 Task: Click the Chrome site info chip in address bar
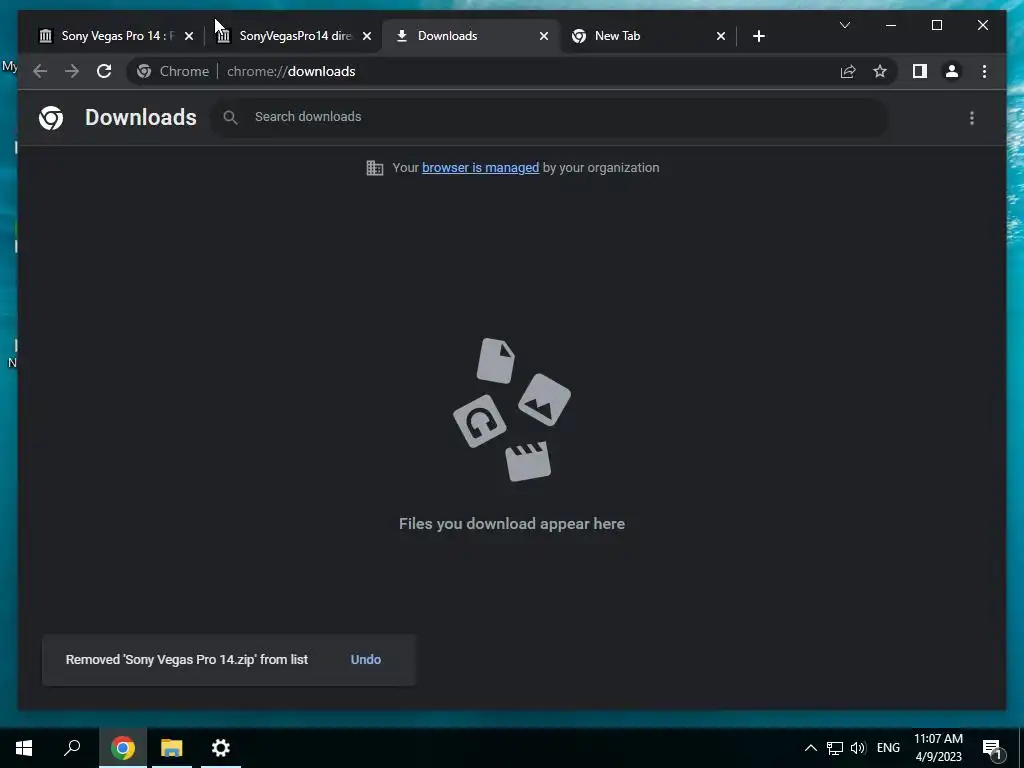click(173, 71)
